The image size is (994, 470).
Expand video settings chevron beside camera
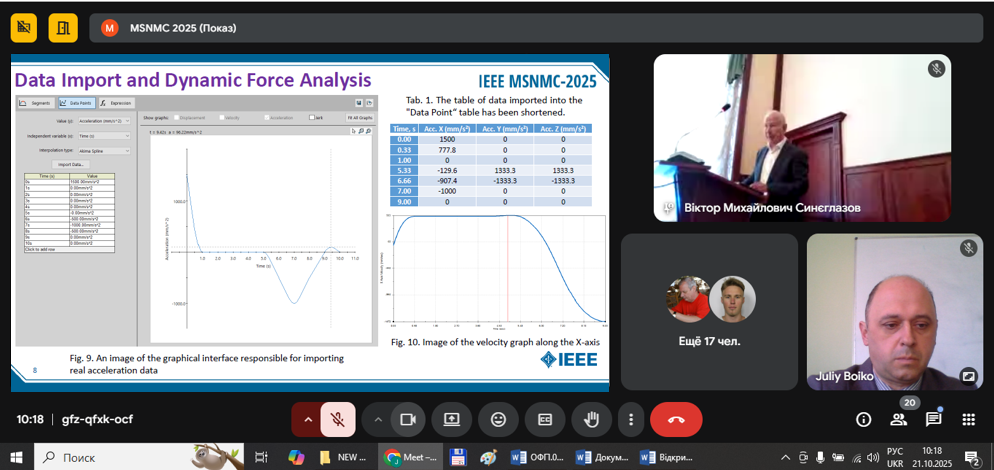click(x=377, y=420)
